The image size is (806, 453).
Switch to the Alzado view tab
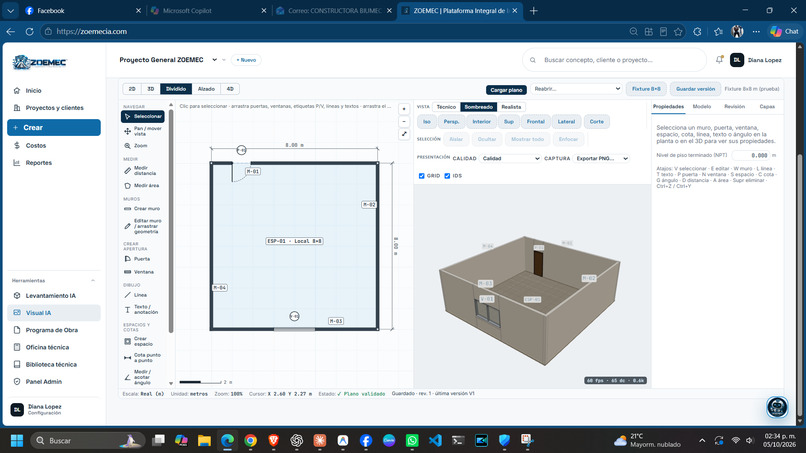coord(206,89)
